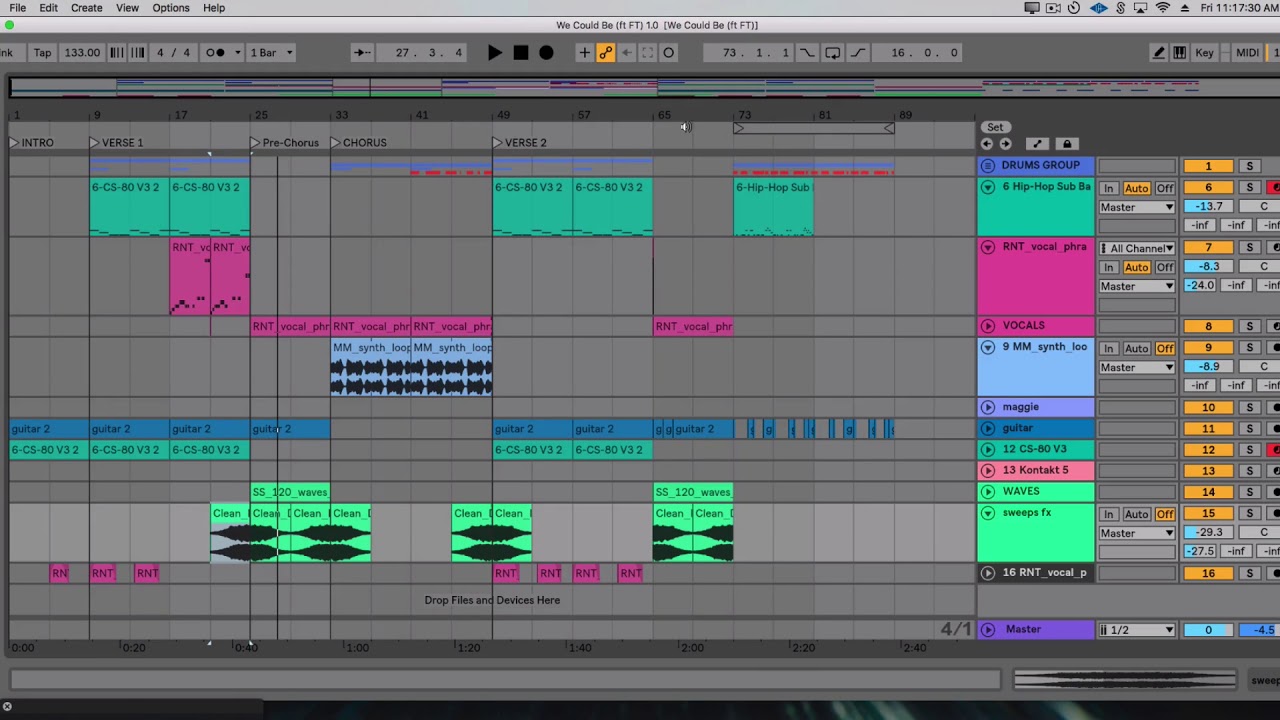Jump to the next locator arrow

tap(1005, 144)
